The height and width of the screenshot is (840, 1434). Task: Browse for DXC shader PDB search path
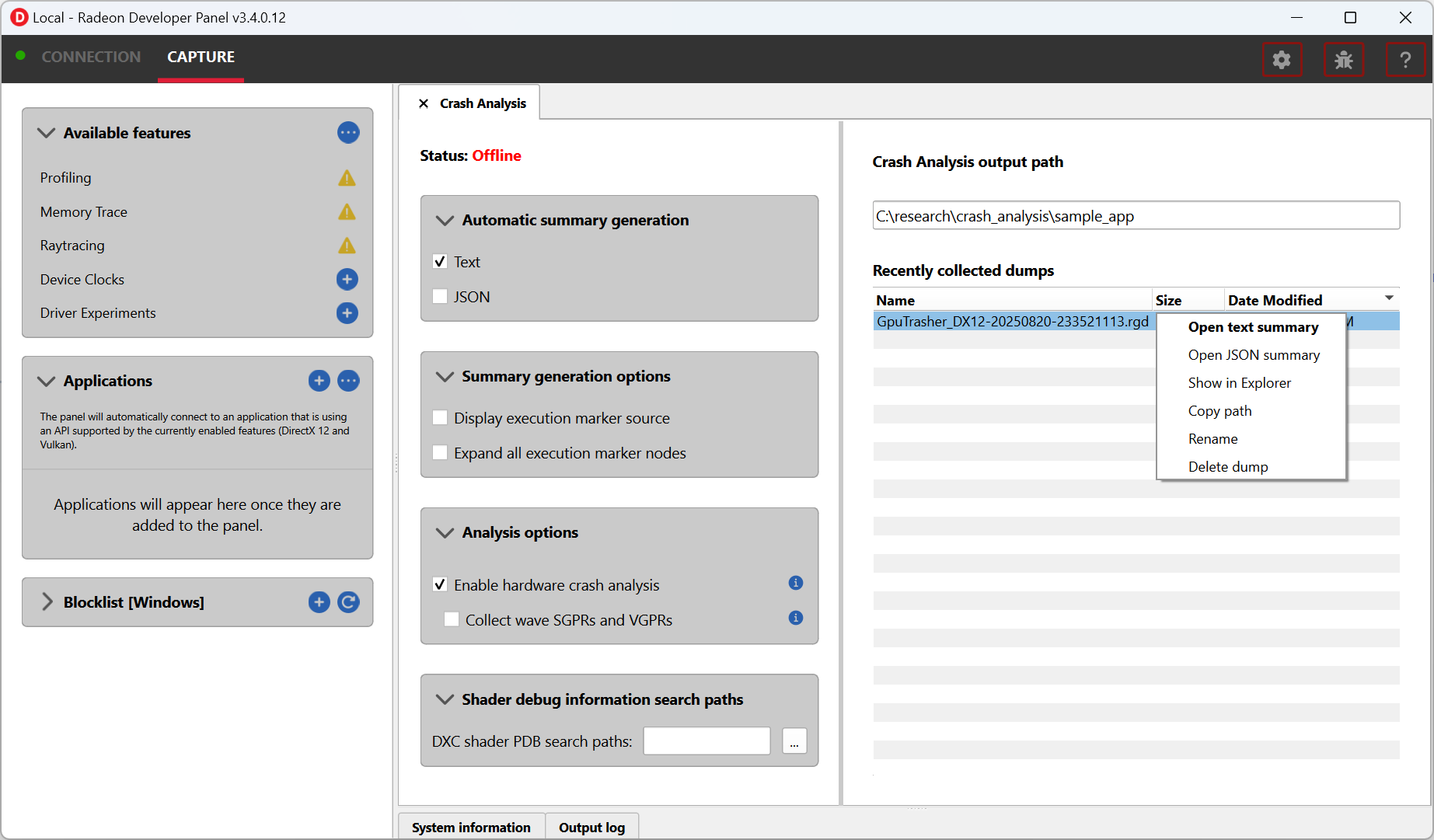(x=794, y=741)
